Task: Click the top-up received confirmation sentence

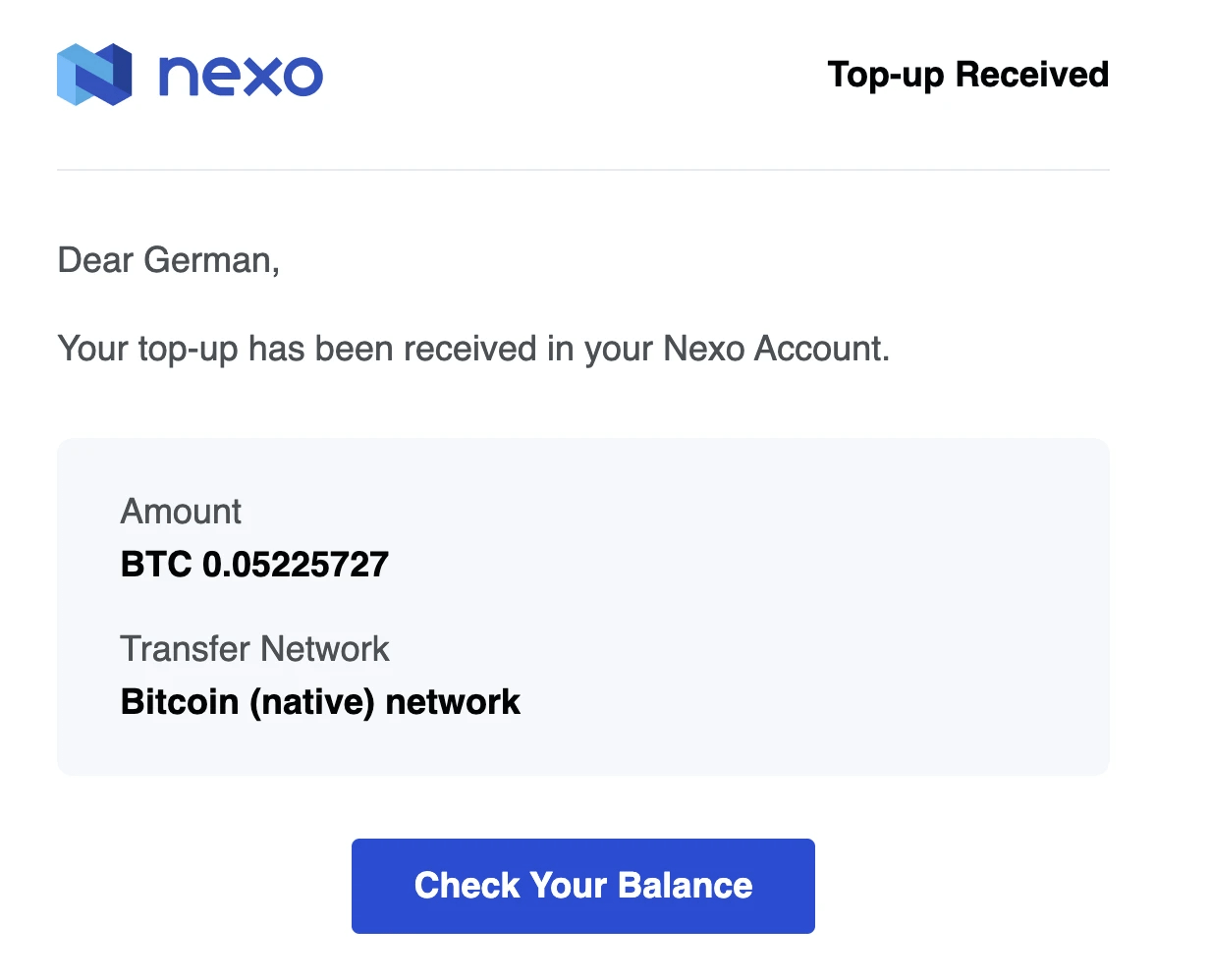Action: tap(473, 349)
